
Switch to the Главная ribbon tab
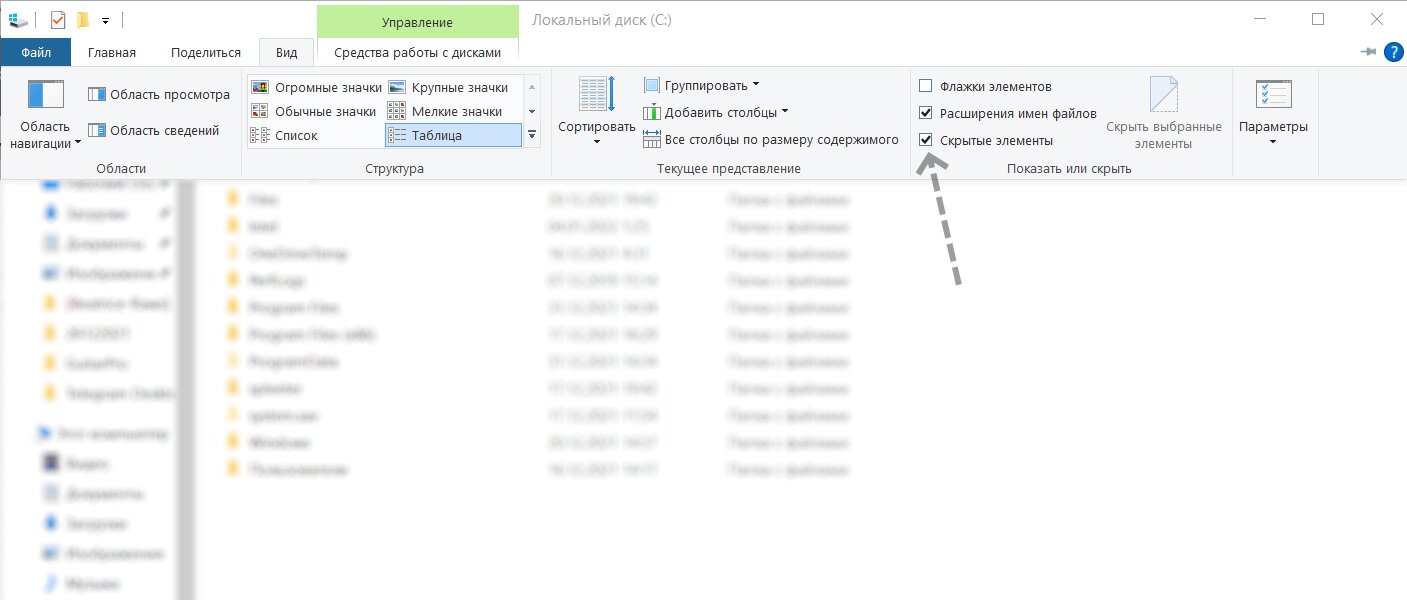coord(112,53)
